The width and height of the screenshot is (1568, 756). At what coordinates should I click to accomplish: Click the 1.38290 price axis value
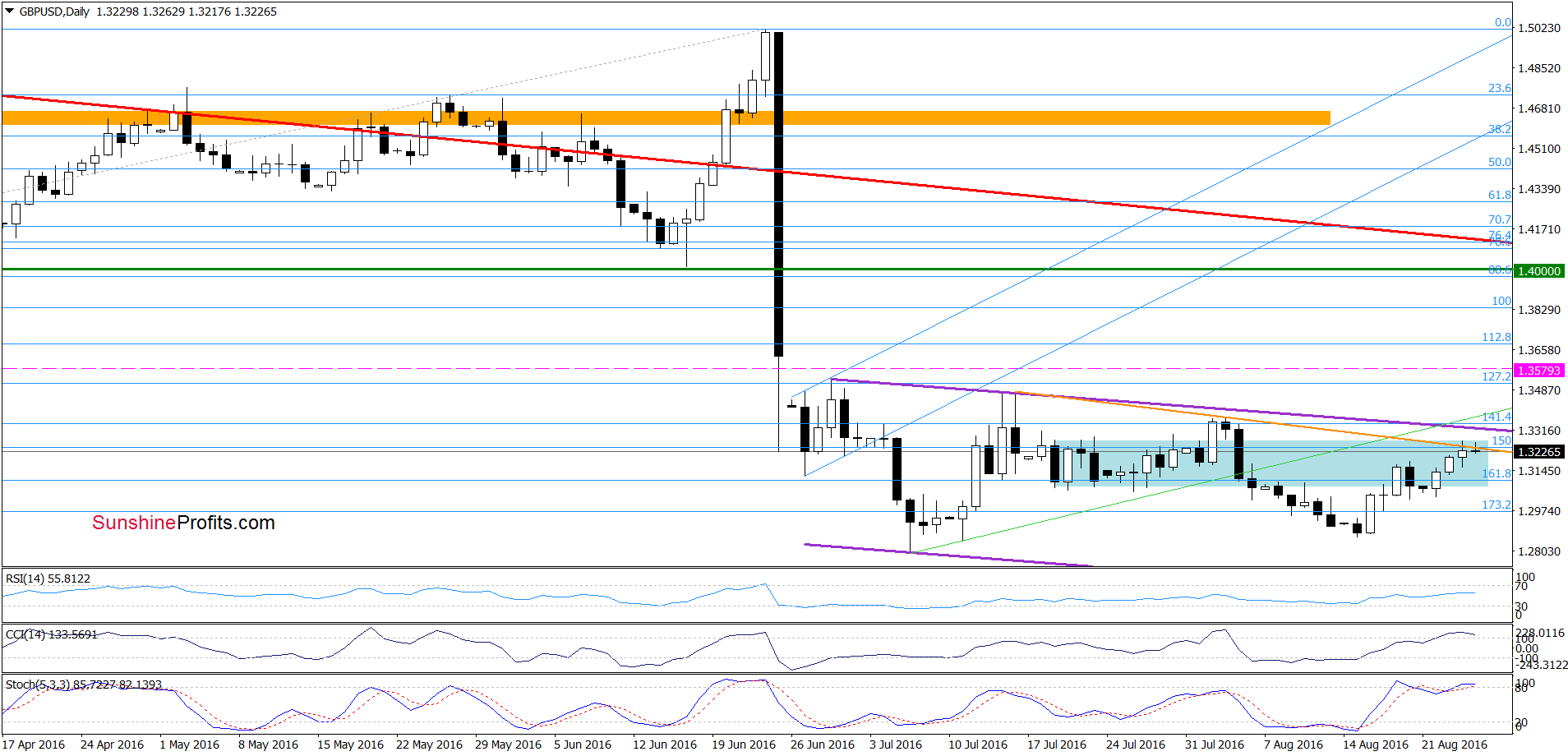click(1539, 310)
